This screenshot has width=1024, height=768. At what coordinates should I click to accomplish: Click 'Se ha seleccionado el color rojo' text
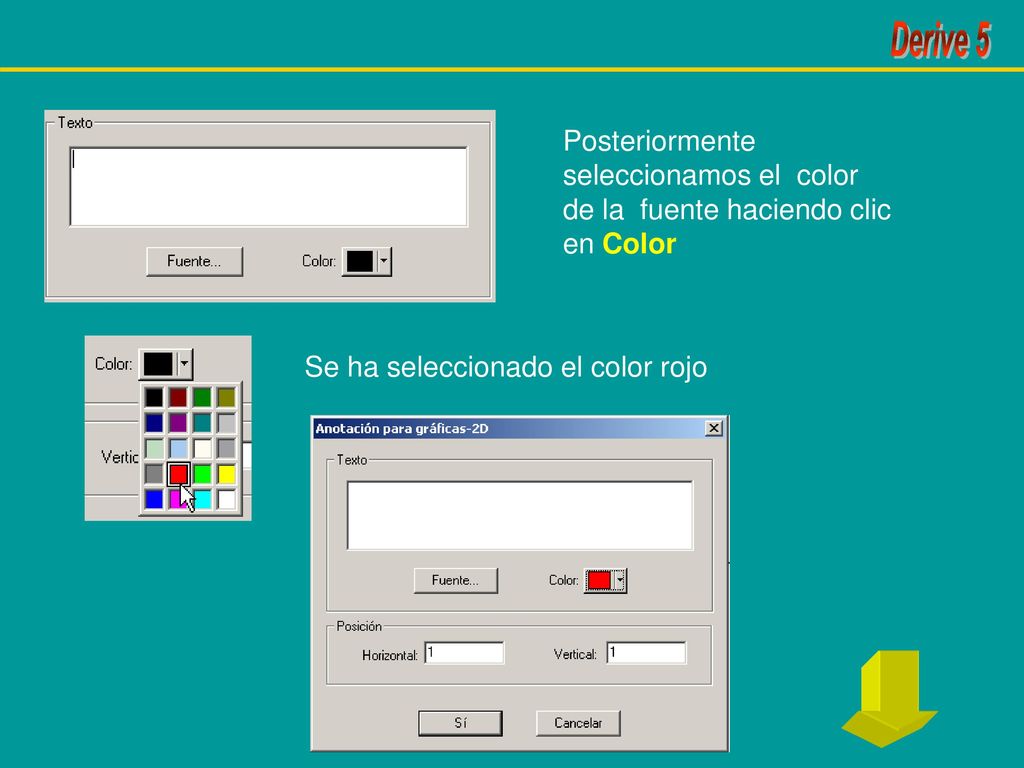505,366
